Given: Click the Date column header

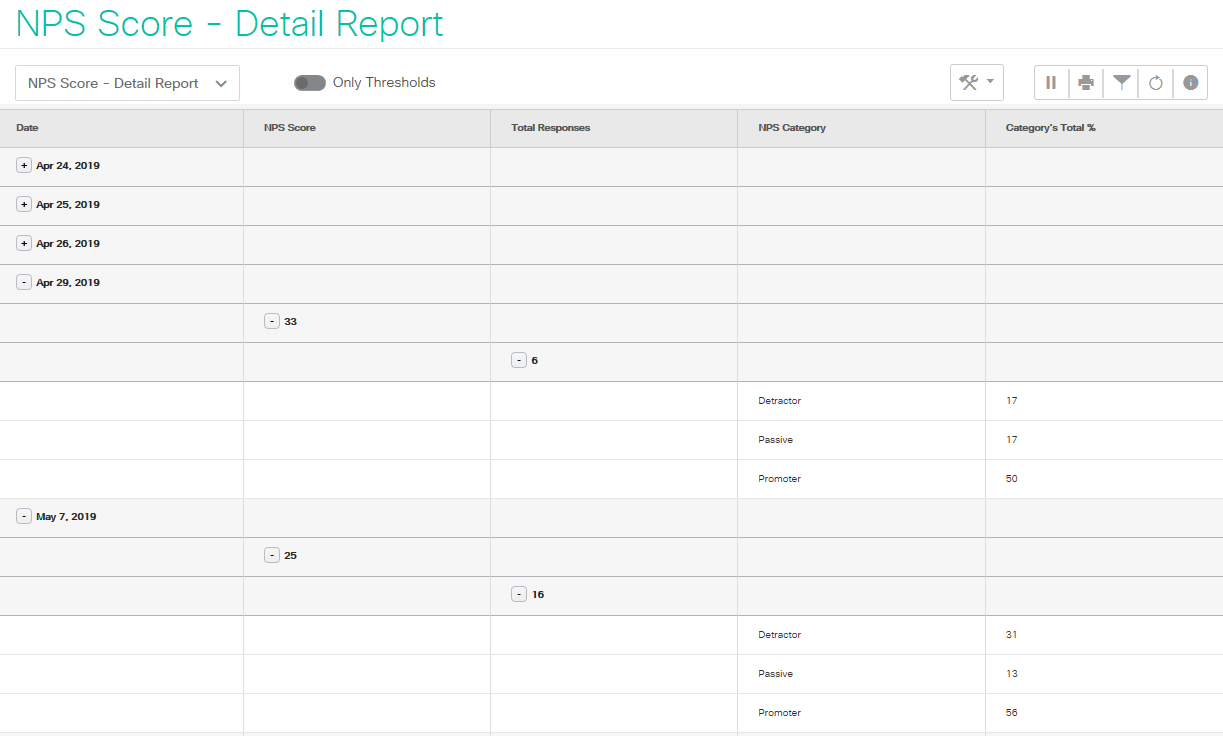Looking at the screenshot, I should [26, 127].
